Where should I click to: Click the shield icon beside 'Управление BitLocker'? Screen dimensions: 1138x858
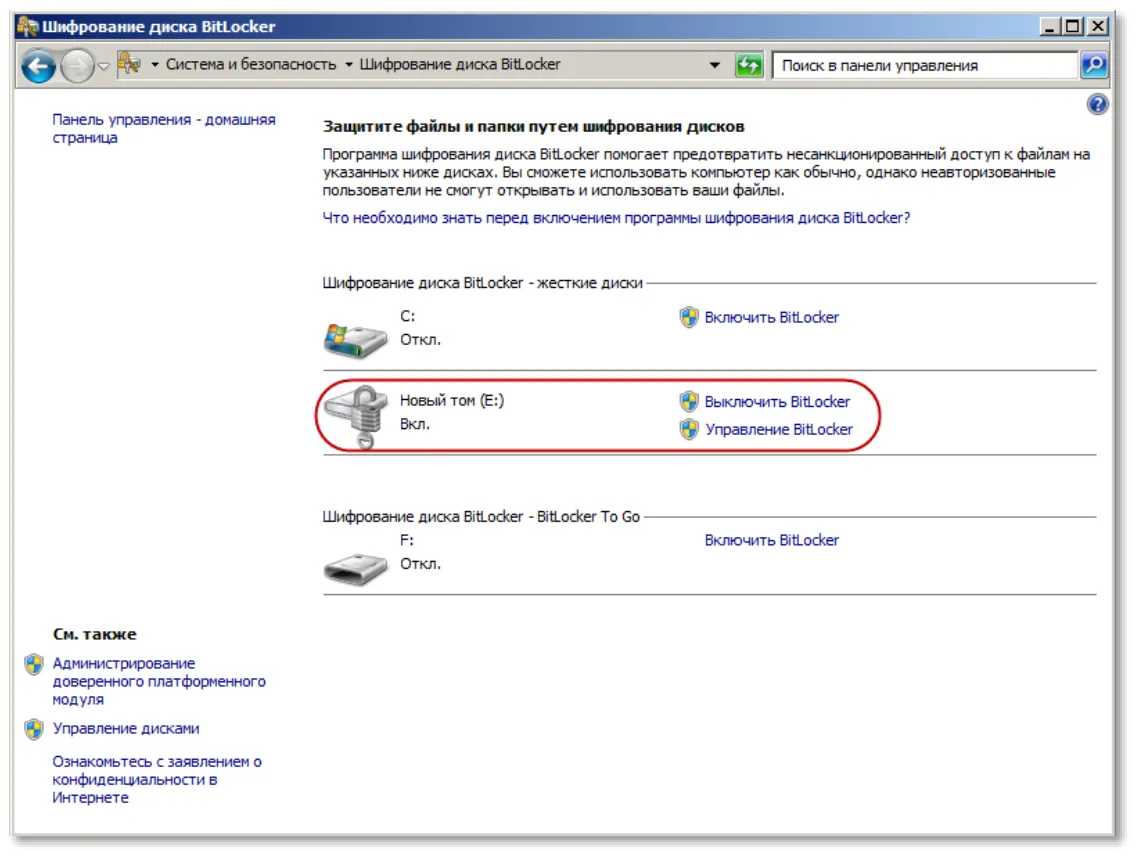tap(689, 429)
